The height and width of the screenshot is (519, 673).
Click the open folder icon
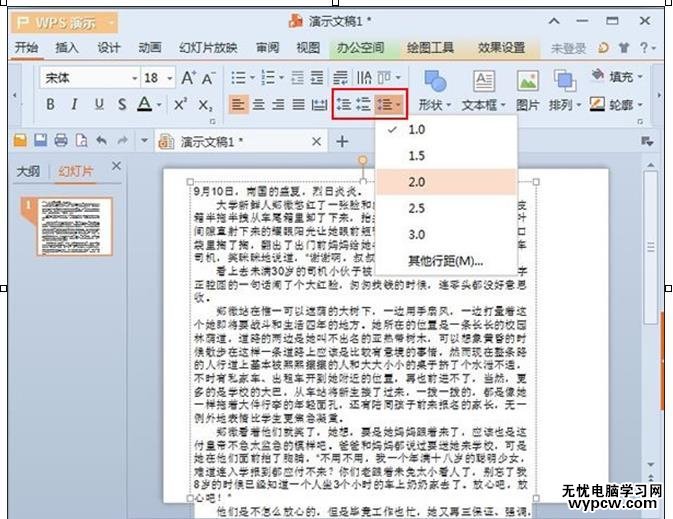20,141
